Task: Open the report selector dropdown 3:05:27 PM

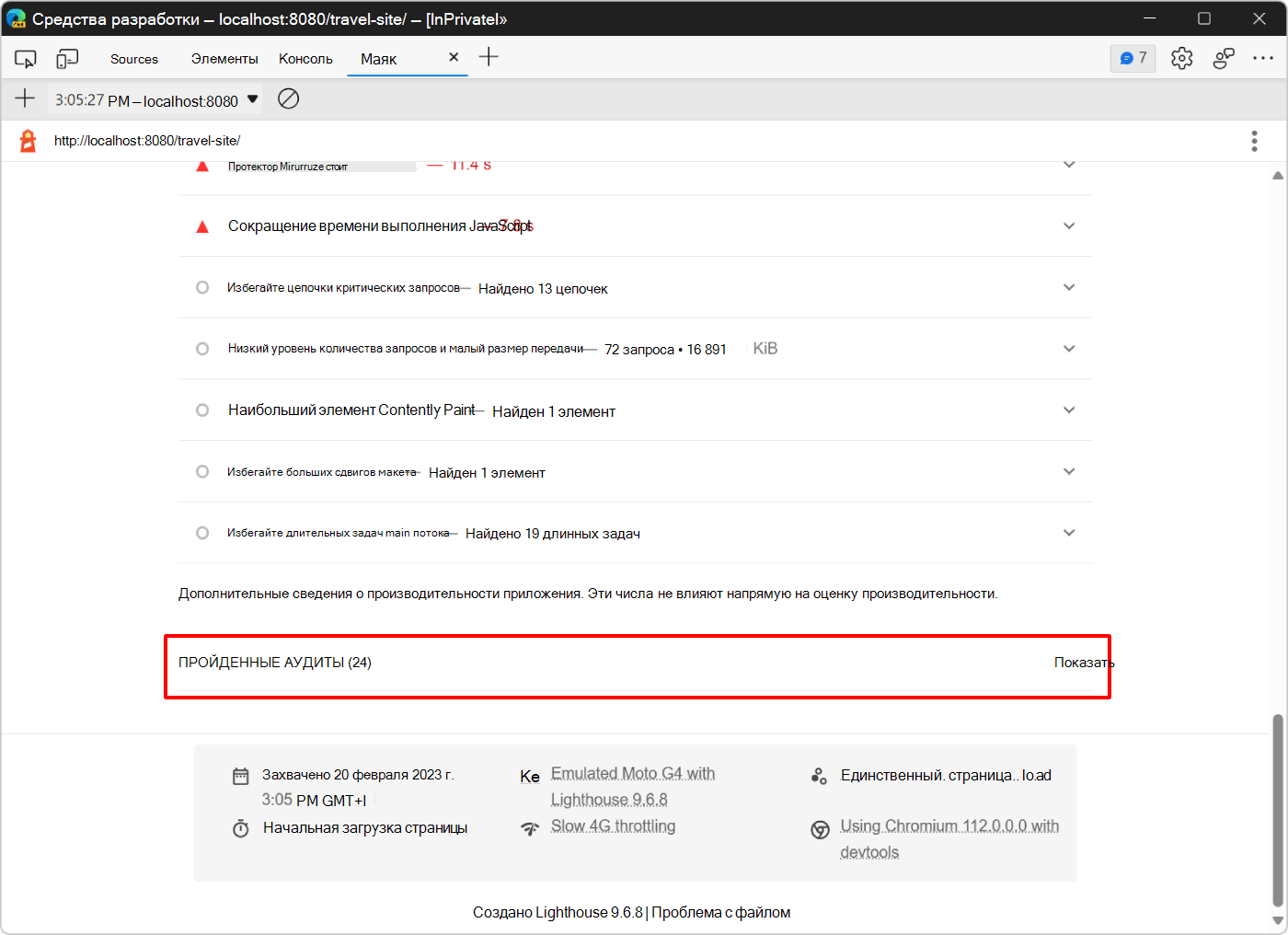Action: (155, 99)
